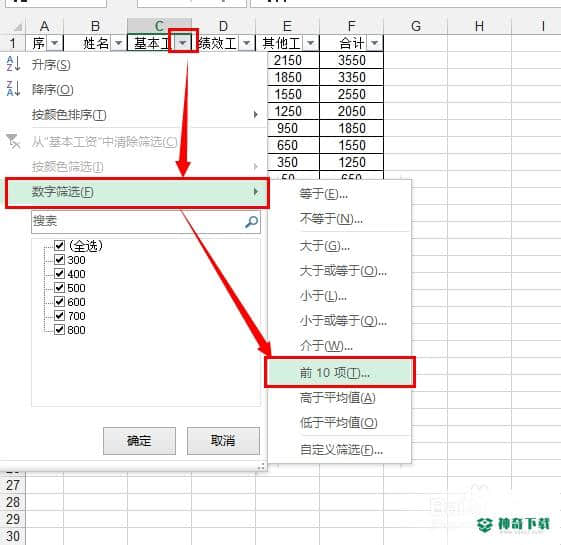Click the 取消 button
This screenshot has height=545, width=561.
(x=223, y=441)
